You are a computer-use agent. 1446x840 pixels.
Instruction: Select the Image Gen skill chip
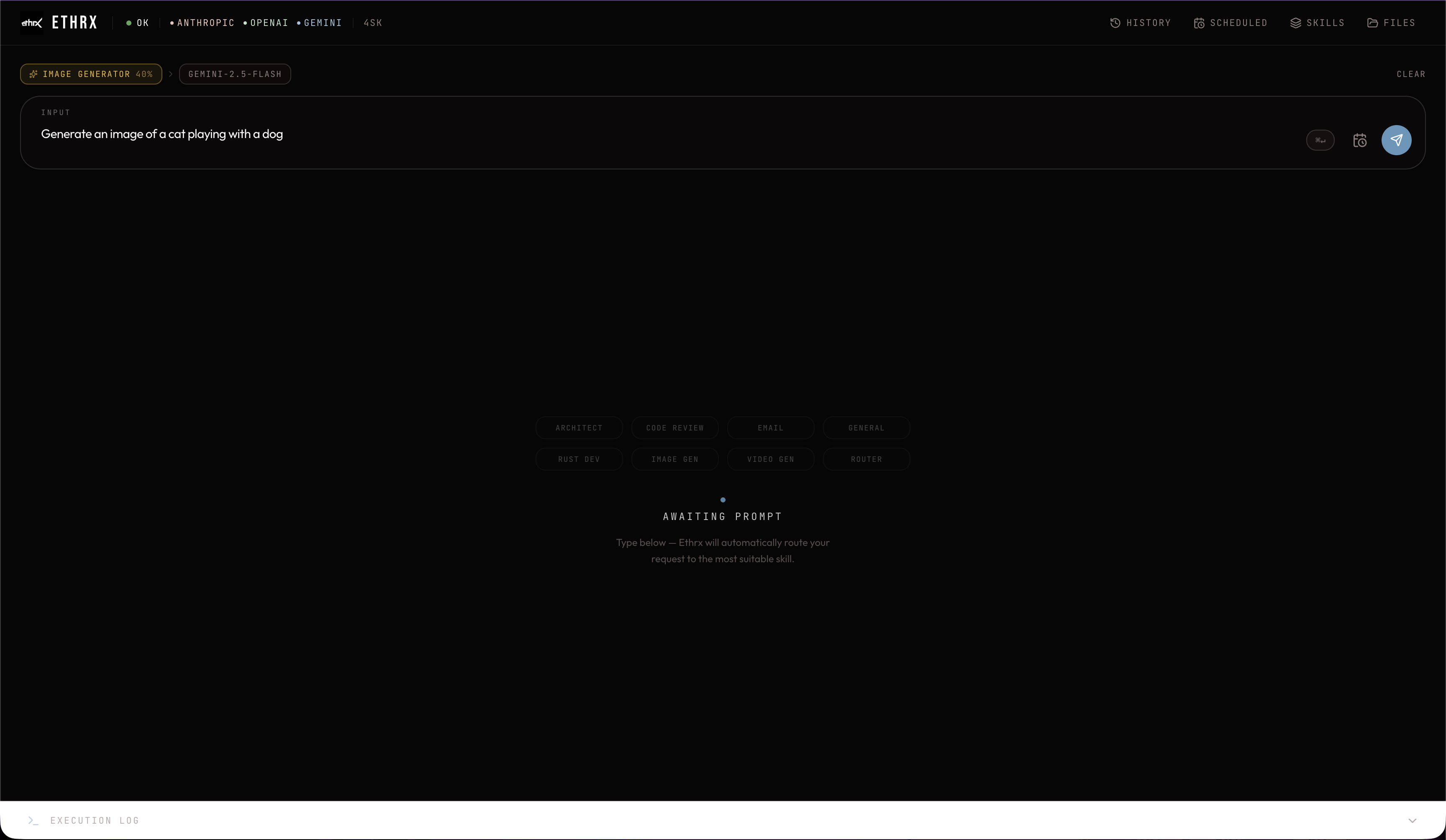click(675, 459)
